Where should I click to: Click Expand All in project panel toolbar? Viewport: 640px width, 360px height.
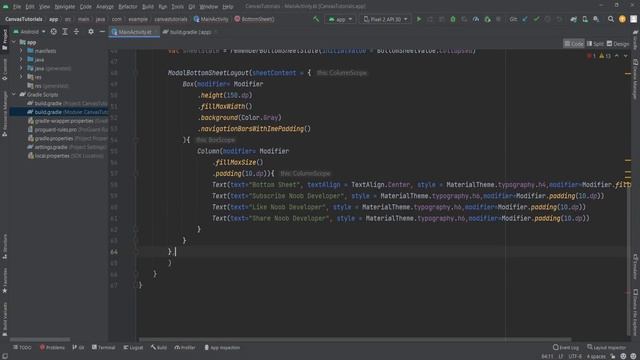point(65,31)
